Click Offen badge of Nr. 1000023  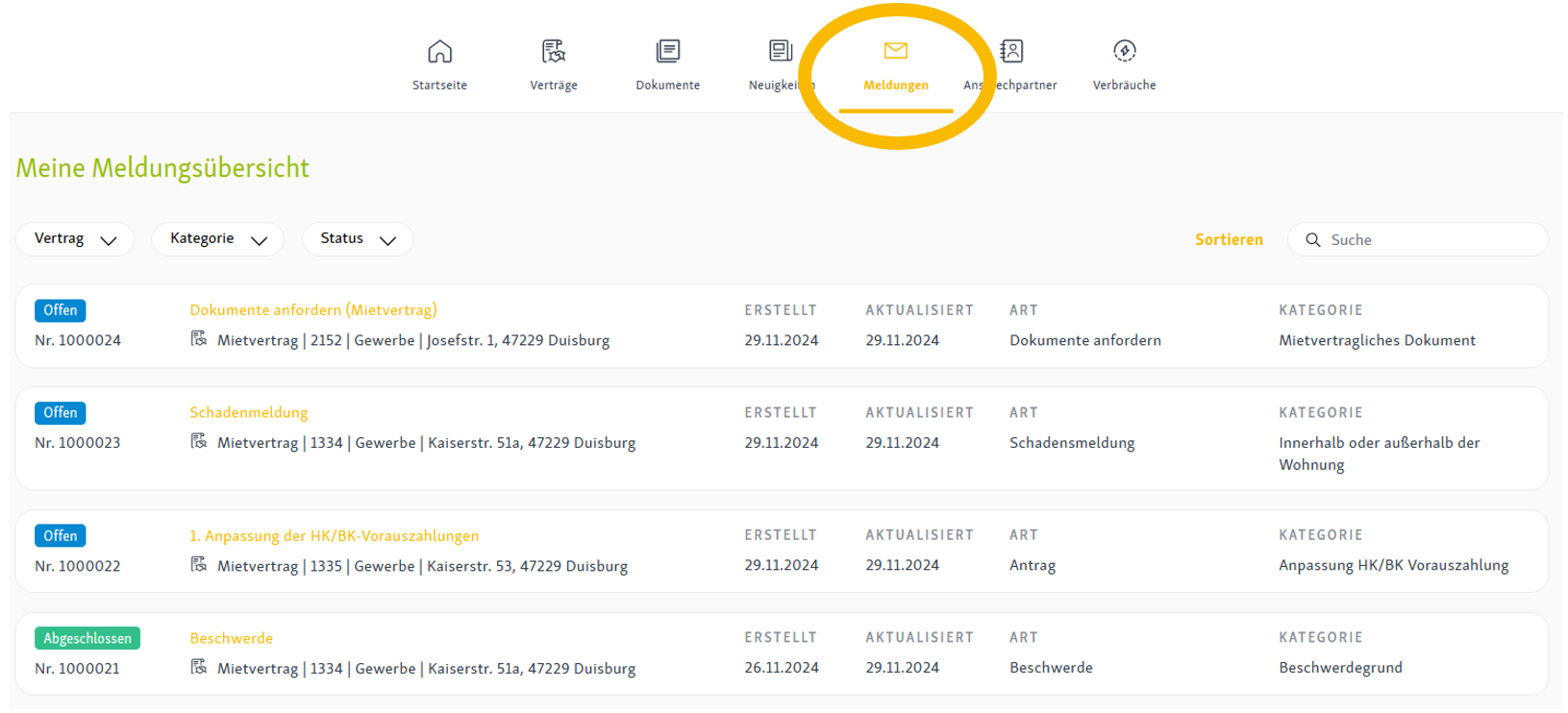61,413
